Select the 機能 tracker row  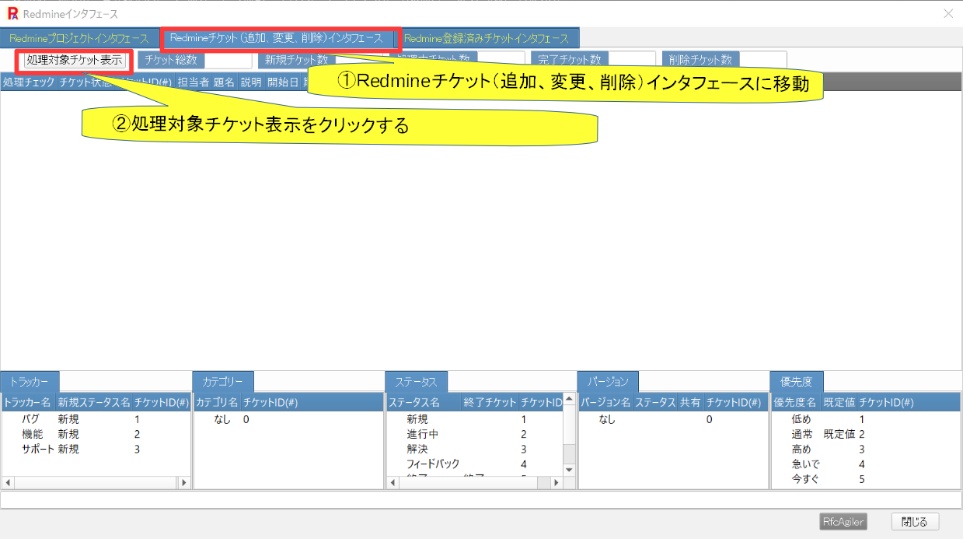coord(96,434)
